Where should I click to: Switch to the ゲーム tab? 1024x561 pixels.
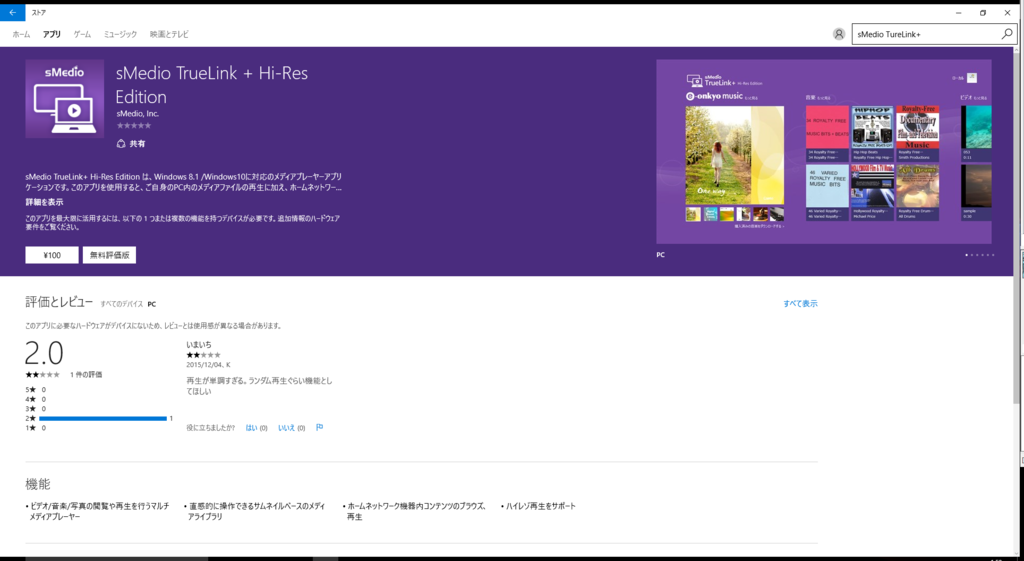[x=82, y=34]
